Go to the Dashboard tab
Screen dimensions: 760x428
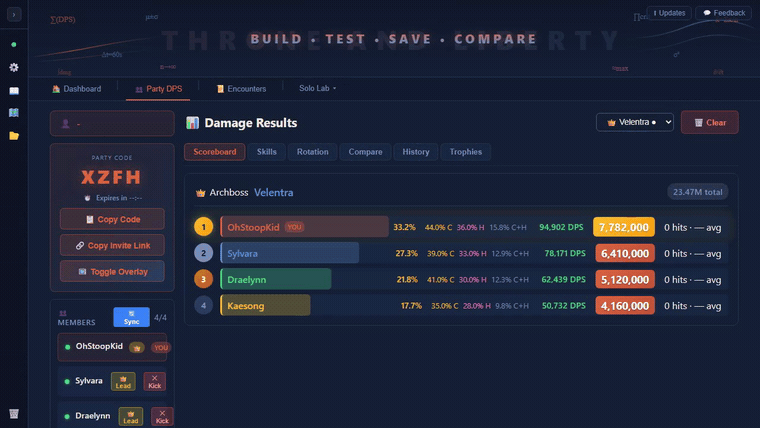click(77, 89)
